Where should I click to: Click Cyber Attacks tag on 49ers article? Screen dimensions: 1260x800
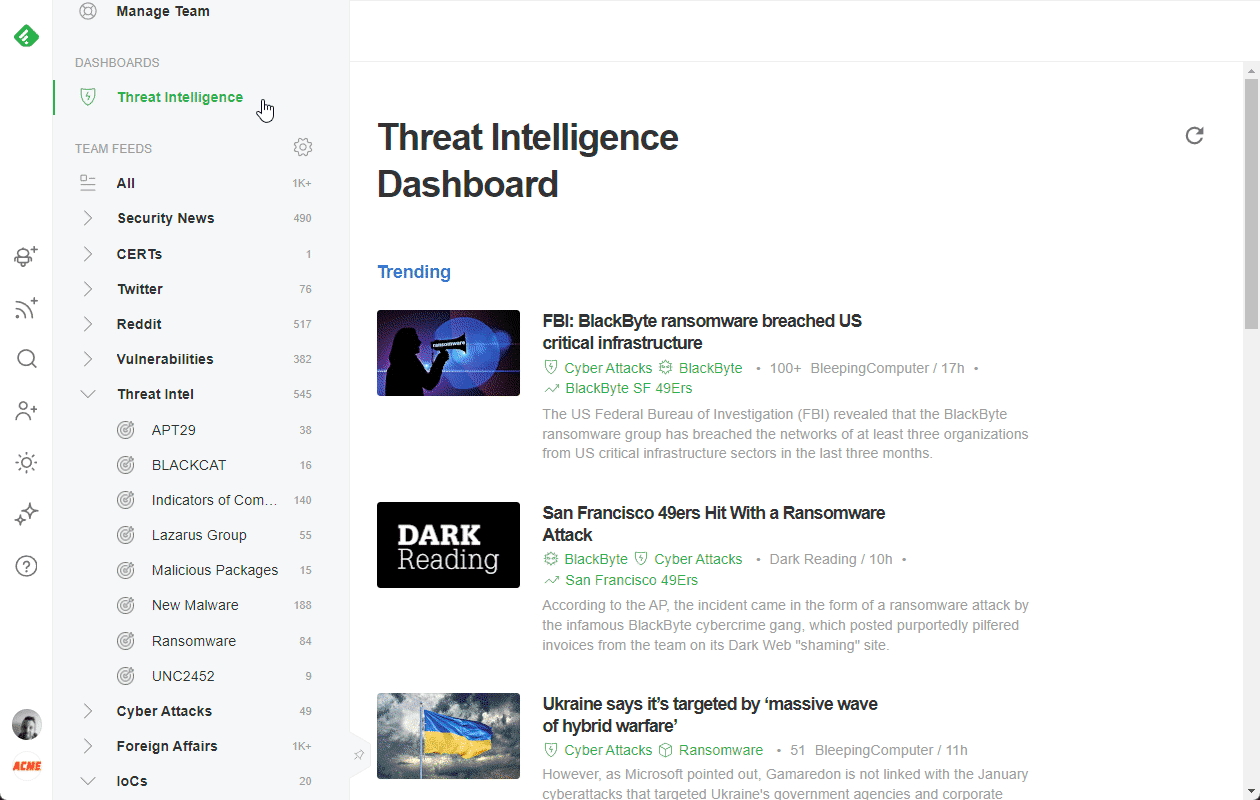click(698, 559)
